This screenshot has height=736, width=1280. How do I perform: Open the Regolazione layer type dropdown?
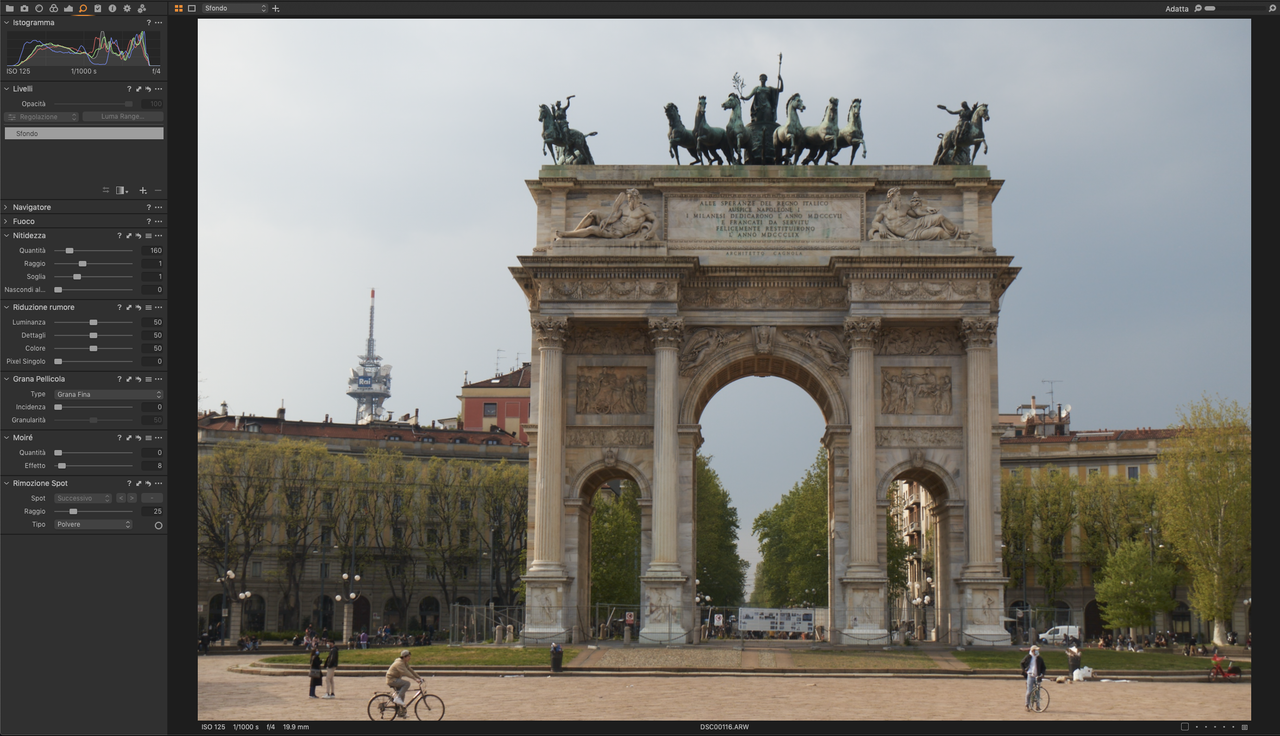pyautogui.click(x=41, y=117)
